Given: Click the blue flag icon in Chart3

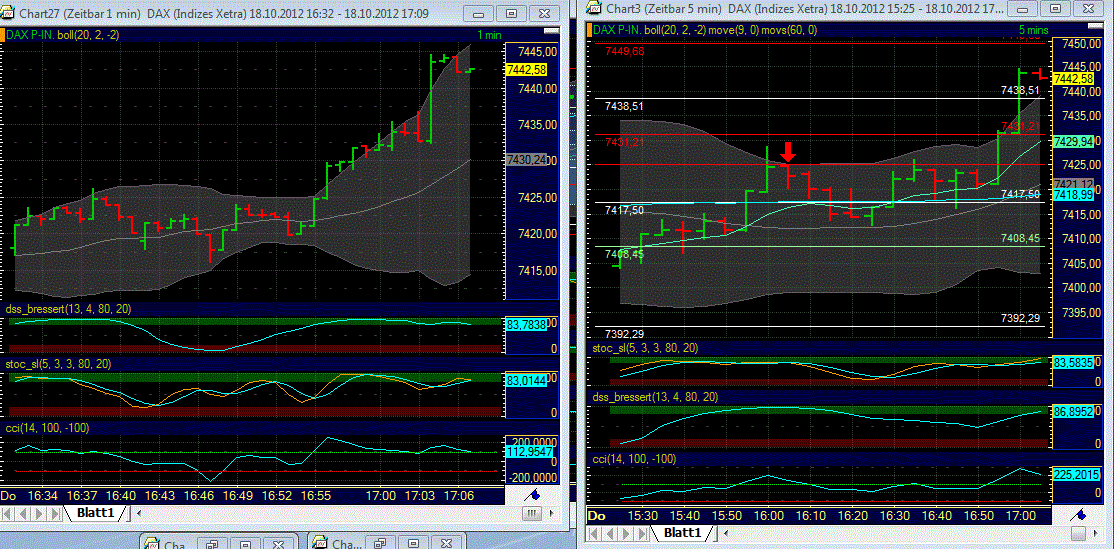Looking at the screenshot, I should (1079, 515).
